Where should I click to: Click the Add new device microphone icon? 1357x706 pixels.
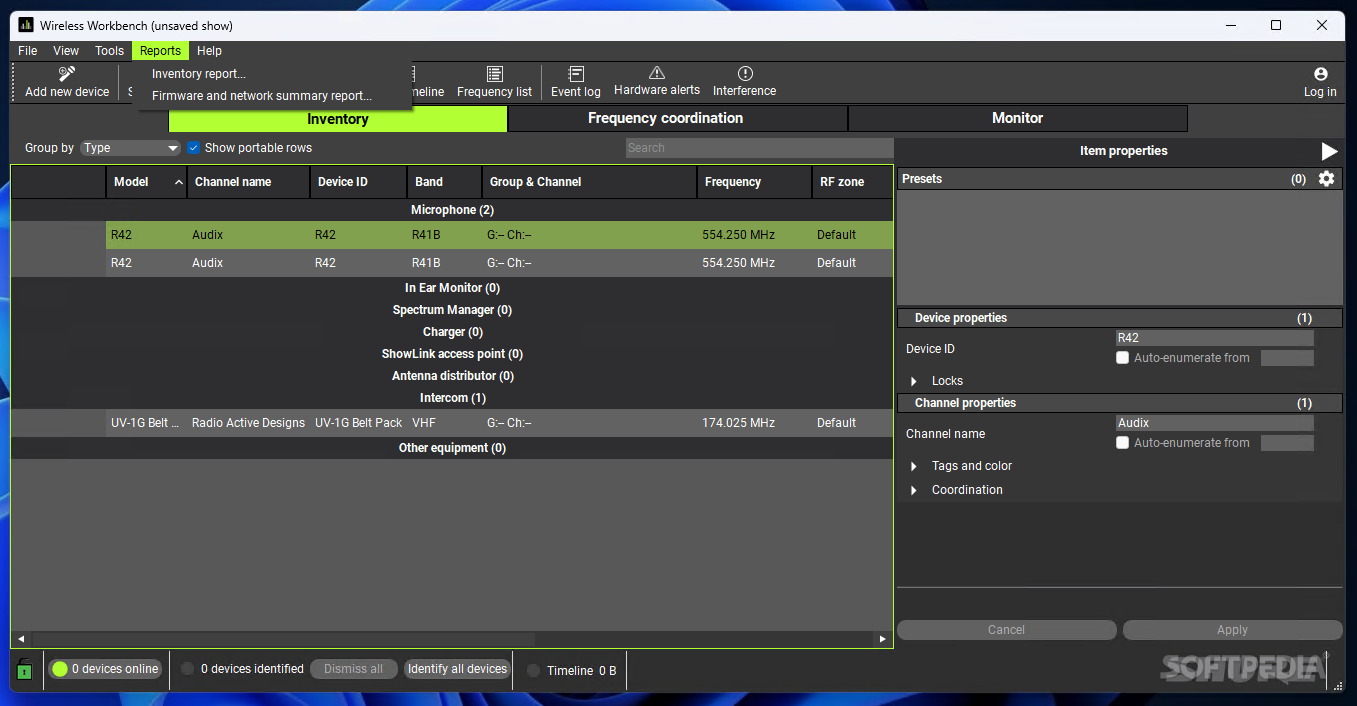67,73
